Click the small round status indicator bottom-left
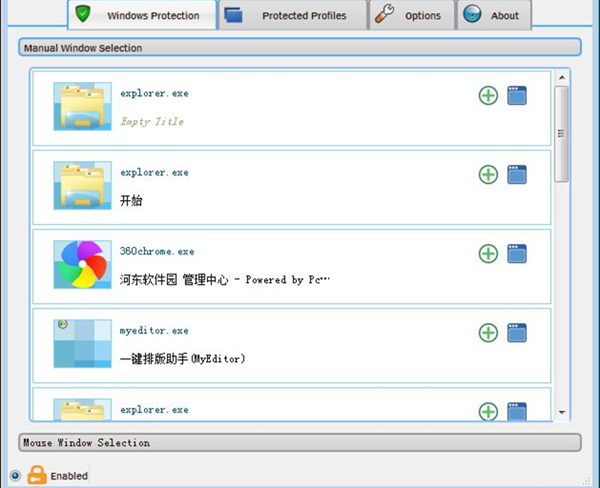600x488 pixels. 14,476
